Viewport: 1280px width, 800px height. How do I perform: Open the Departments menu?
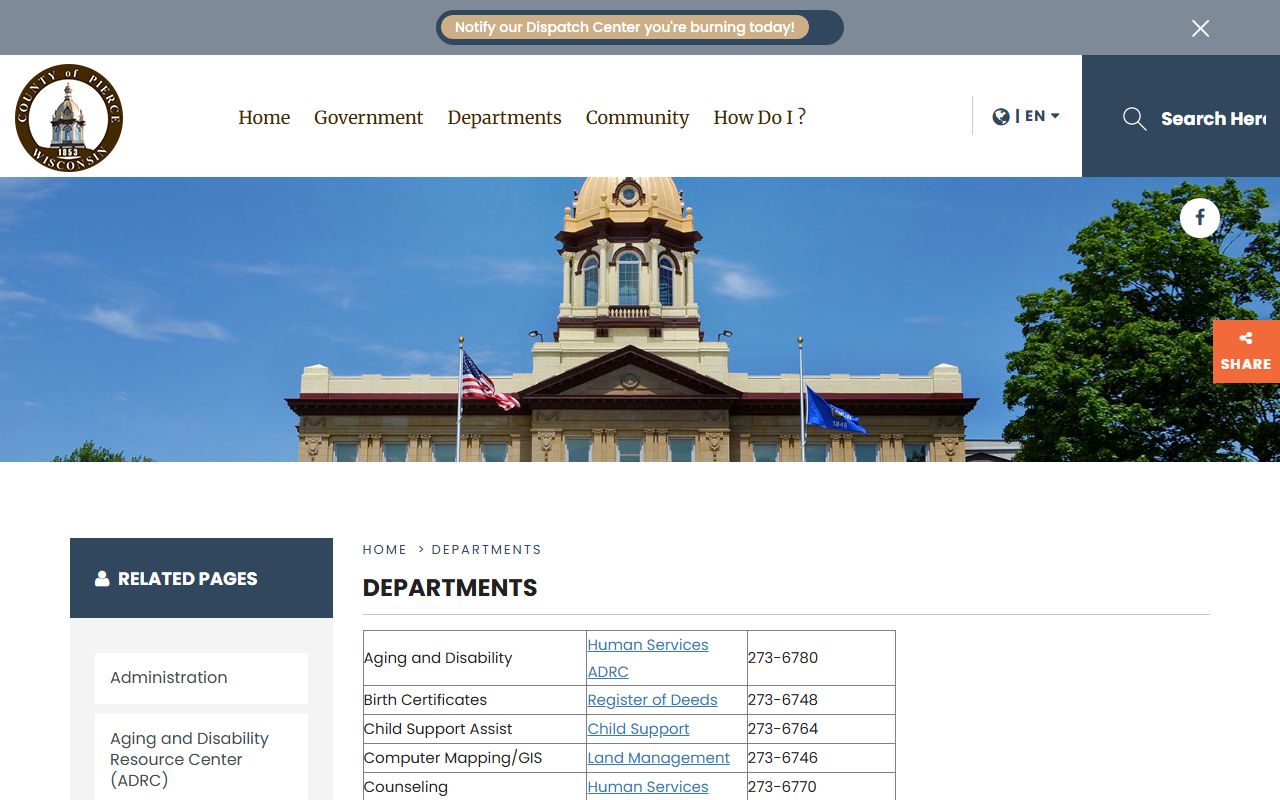click(x=504, y=117)
